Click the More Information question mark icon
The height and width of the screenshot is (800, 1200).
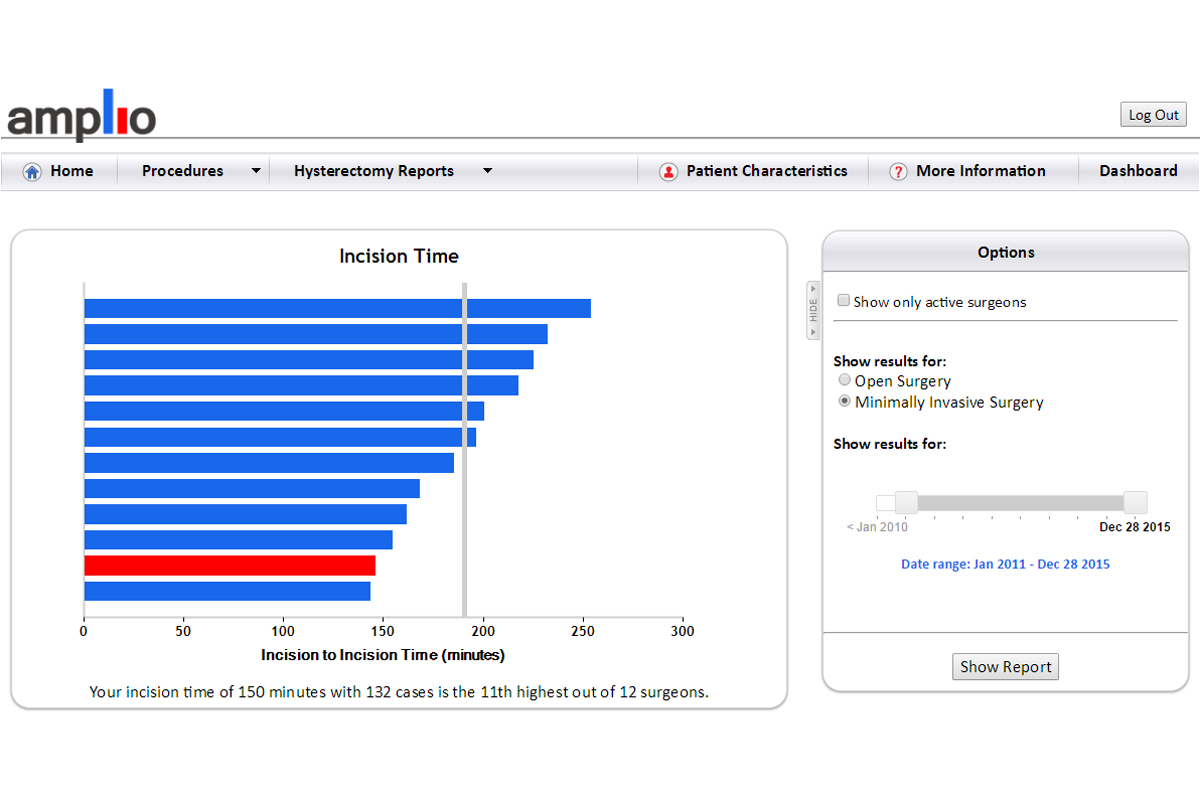[x=898, y=172]
